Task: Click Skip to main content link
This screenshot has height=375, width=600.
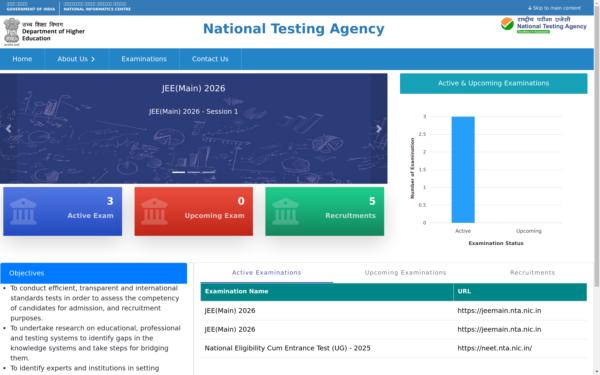Action: click(x=554, y=8)
